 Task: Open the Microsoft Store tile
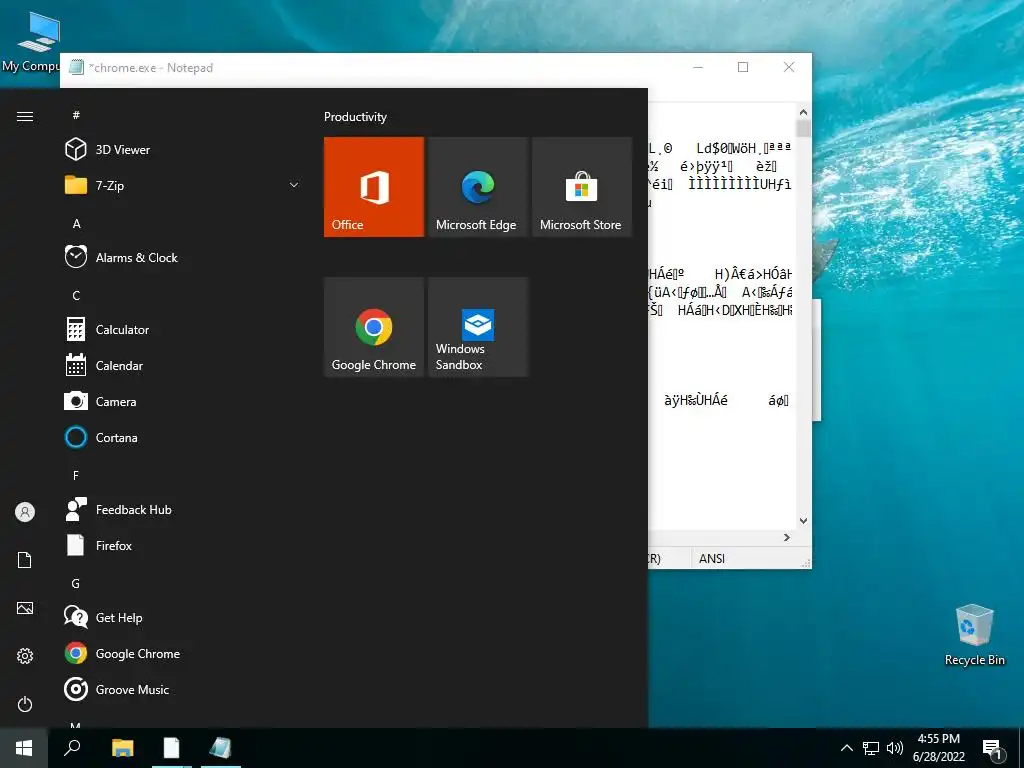click(582, 187)
